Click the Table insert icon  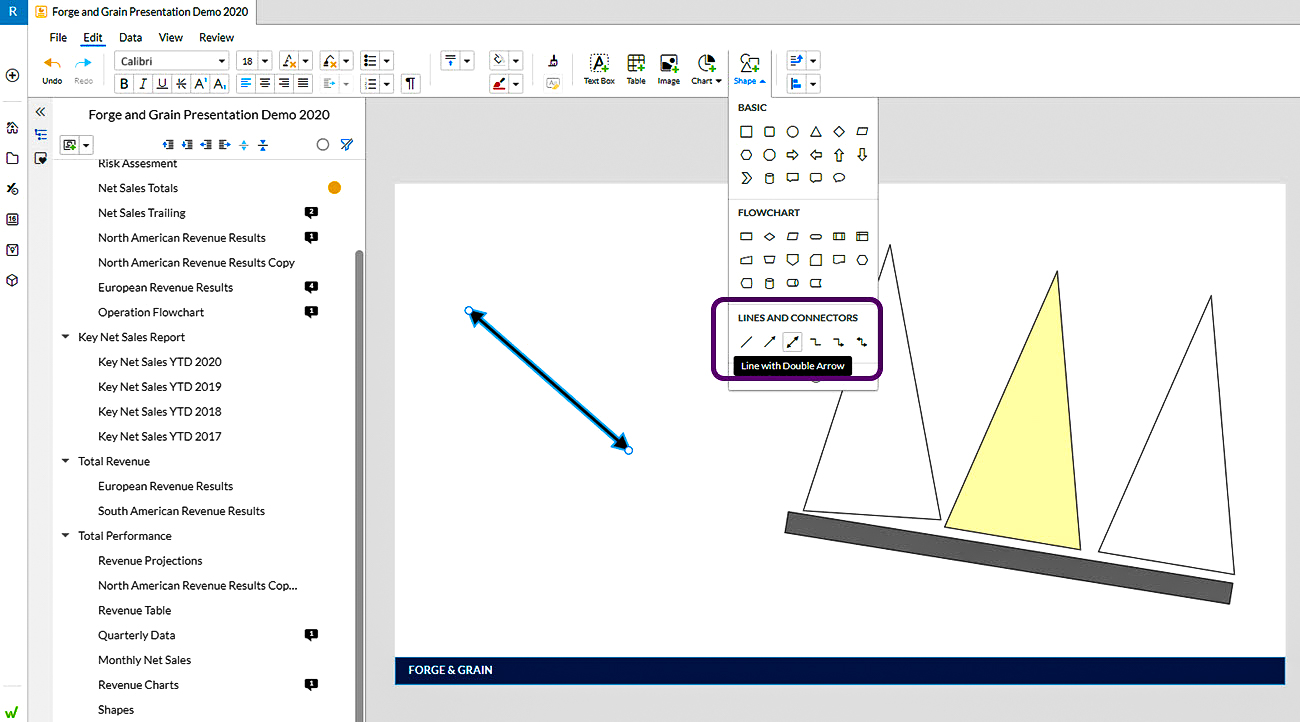pyautogui.click(x=636, y=68)
